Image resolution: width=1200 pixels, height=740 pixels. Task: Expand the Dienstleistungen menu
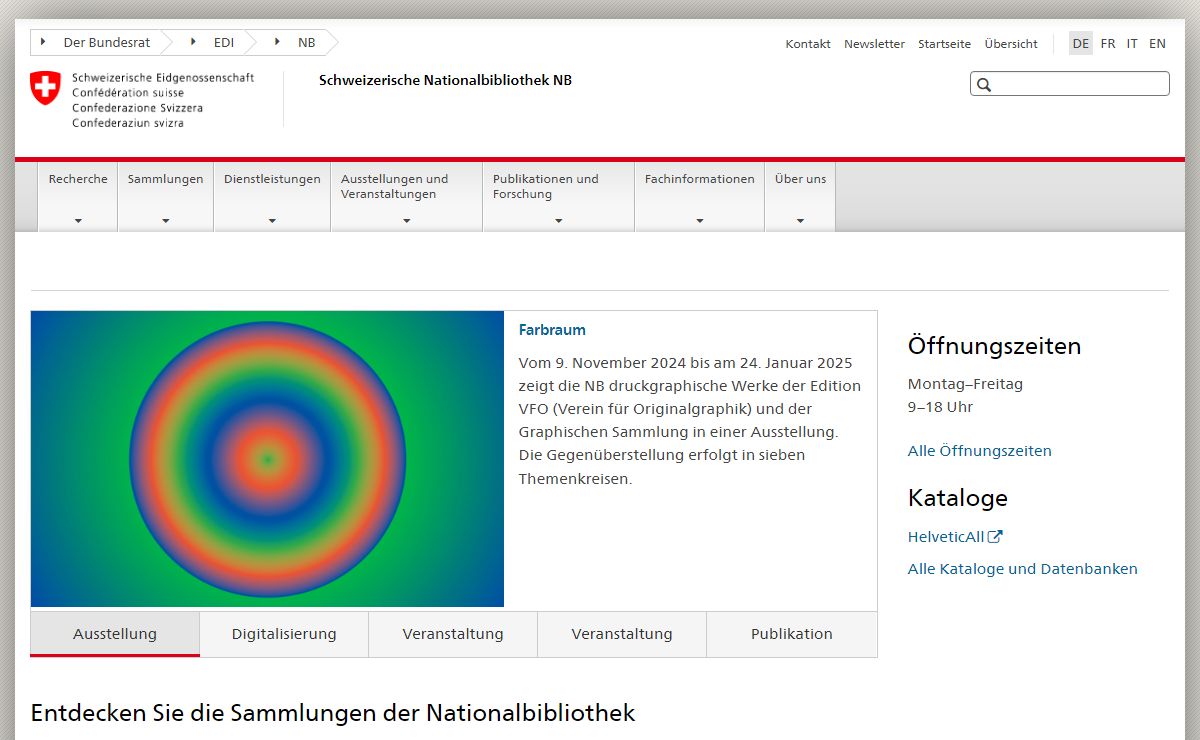point(272,197)
